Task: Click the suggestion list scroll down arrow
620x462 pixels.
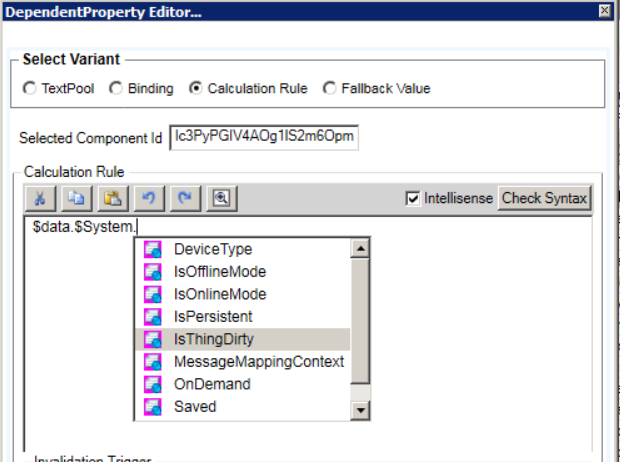Action: tap(360, 410)
